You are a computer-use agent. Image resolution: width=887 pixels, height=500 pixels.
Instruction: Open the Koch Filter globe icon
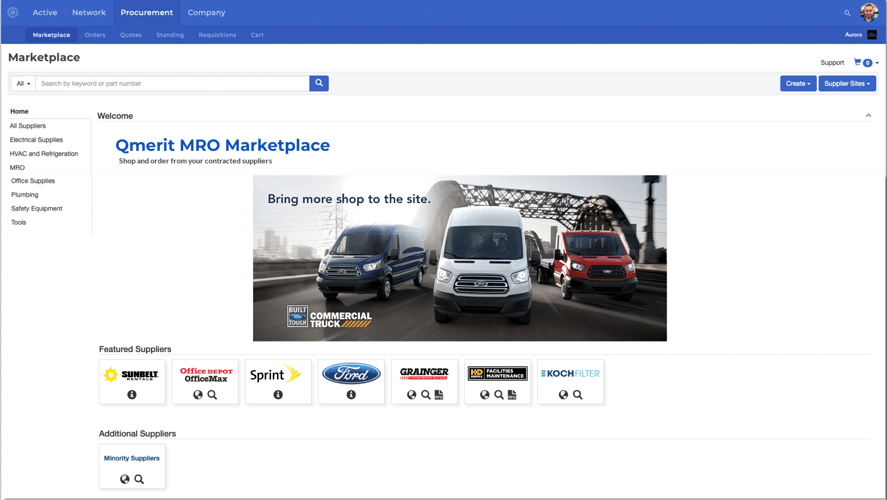point(563,395)
